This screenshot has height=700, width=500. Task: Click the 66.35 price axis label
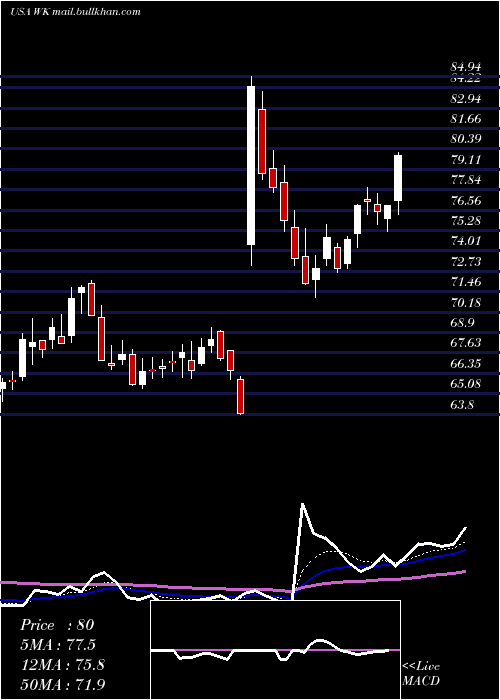[x=466, y=363]
